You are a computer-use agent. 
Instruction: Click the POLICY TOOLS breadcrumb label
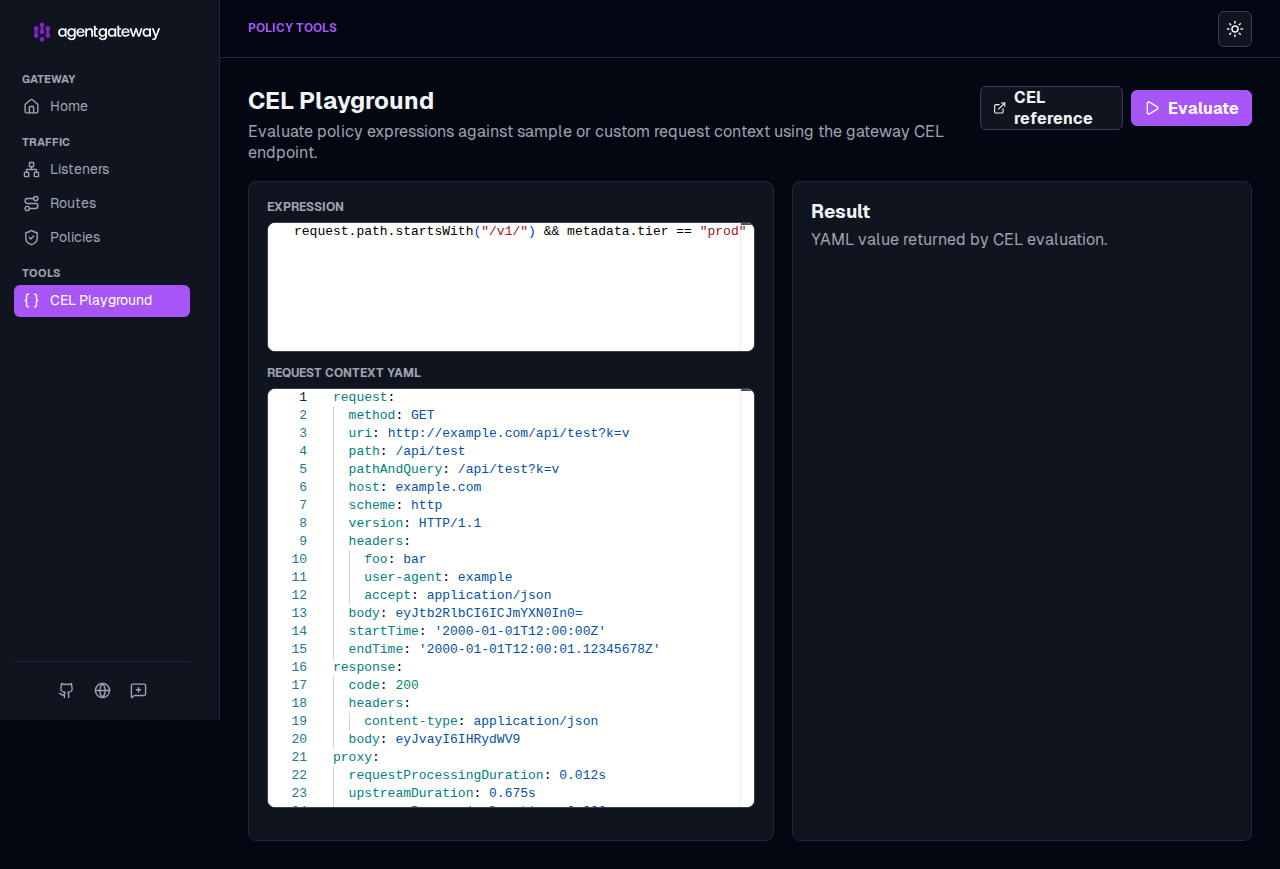[292, 28]
